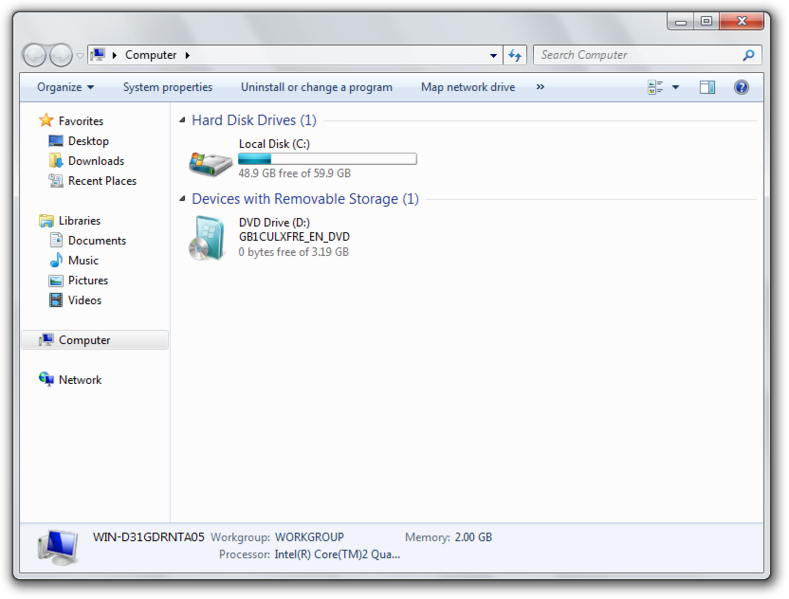The width and height of the screenshot is (789, 599).
Task: Open the address bar history dropdown
Action: pyautogui.click(x=494, y=55)
